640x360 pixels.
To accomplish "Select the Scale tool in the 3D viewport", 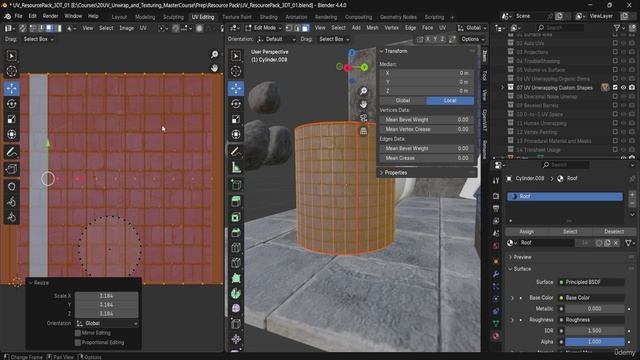I will pyautogui.click(x=236, y=119).
